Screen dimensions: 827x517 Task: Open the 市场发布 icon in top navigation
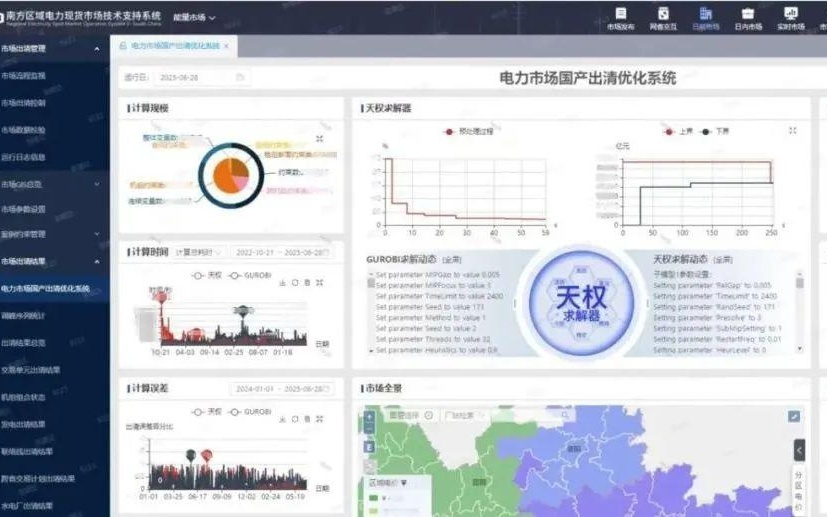(621, 18)
